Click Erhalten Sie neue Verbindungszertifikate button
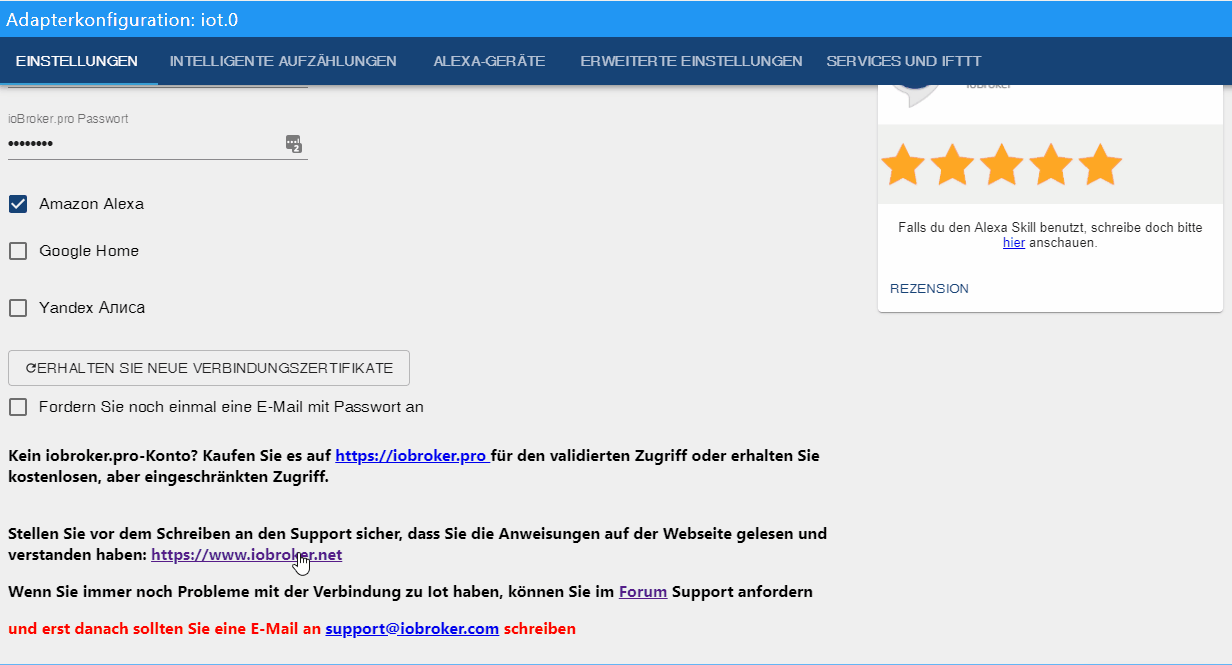The height and width of the screenshot is (665, 1232). (x=209, y=368)
